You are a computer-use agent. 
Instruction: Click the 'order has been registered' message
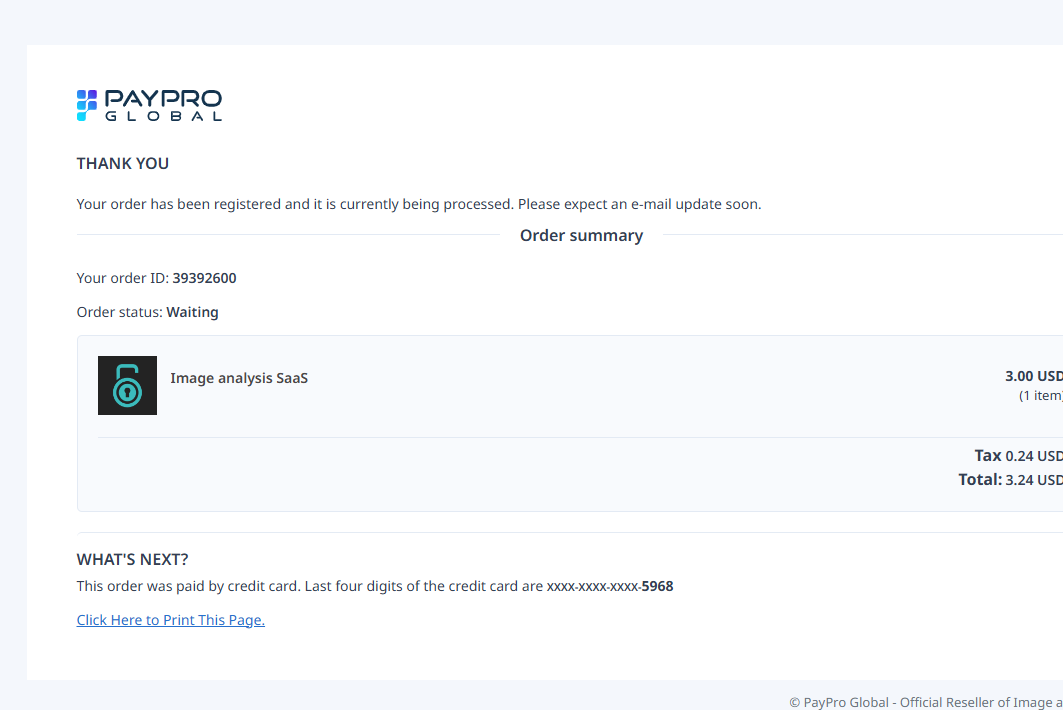418,204
